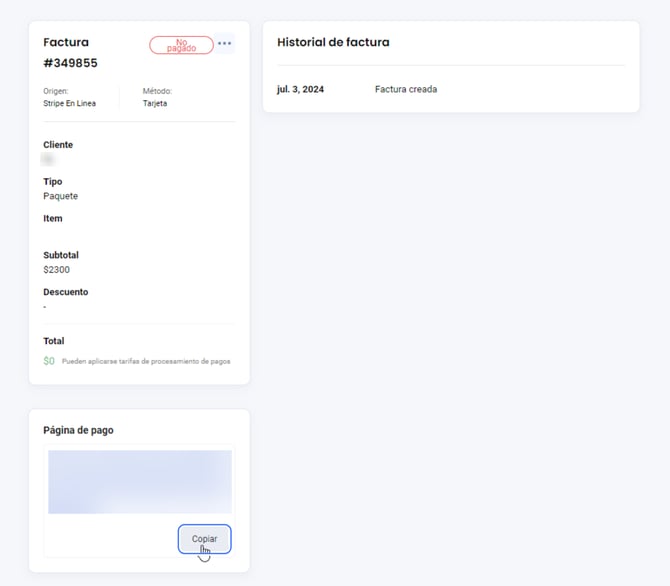Click the 'Paquete' type value
Screen dimensions: 670x586
pos(60,196)
